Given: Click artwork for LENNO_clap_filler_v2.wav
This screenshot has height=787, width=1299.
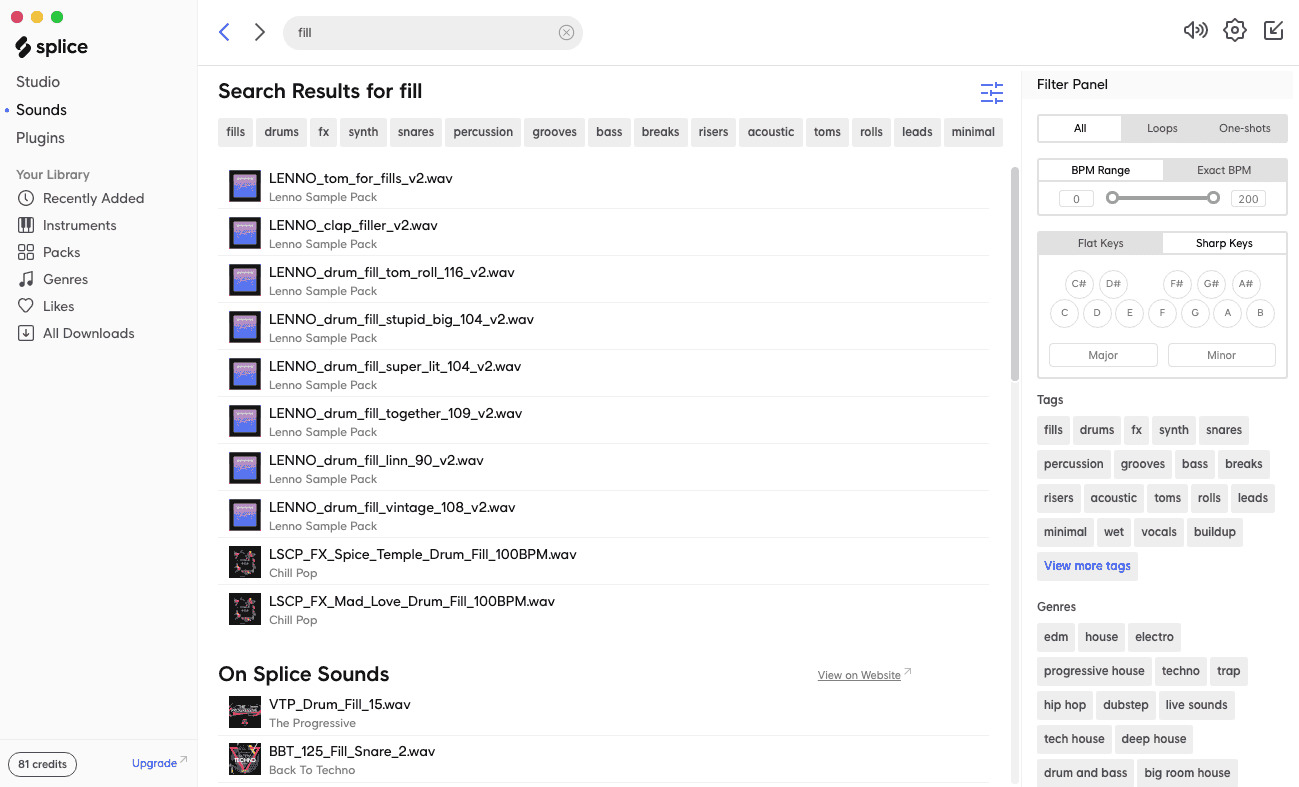Looking at the screenshot, I should point(245,233).
